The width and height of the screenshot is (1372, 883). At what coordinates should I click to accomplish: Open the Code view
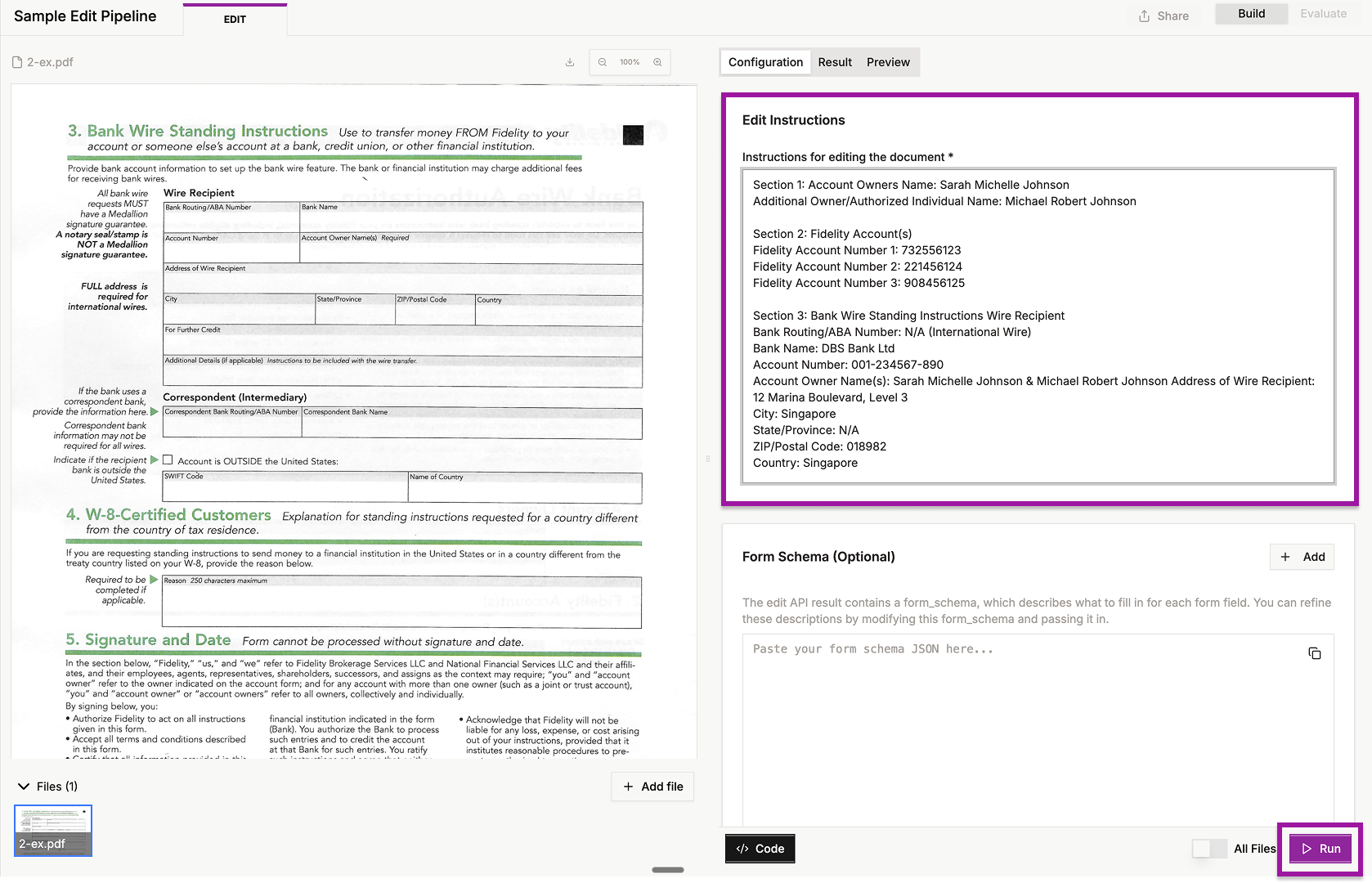760,849
